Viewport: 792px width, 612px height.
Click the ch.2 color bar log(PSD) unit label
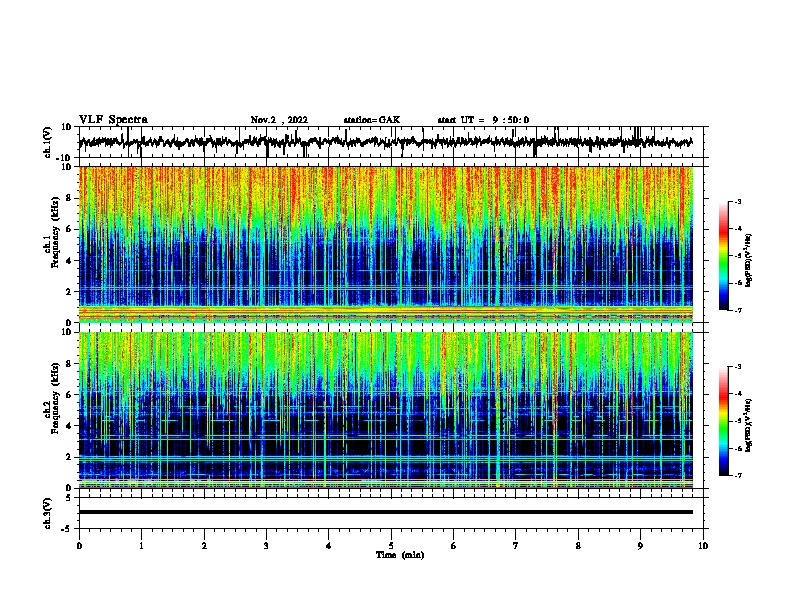click(748, 425)
